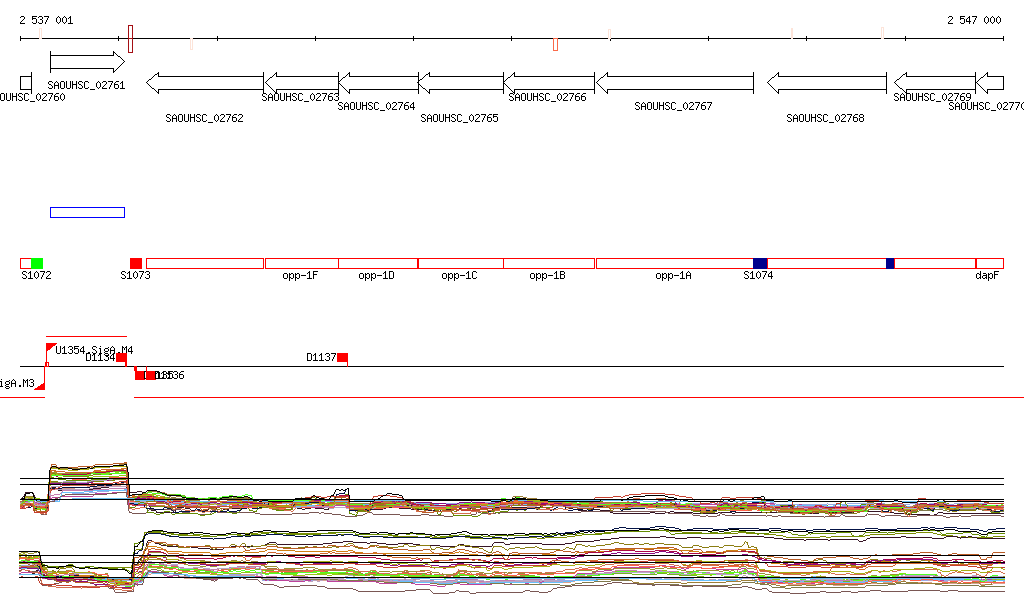Click the red D1137 marker square
1024x611 pixels.
pos(342,358)
